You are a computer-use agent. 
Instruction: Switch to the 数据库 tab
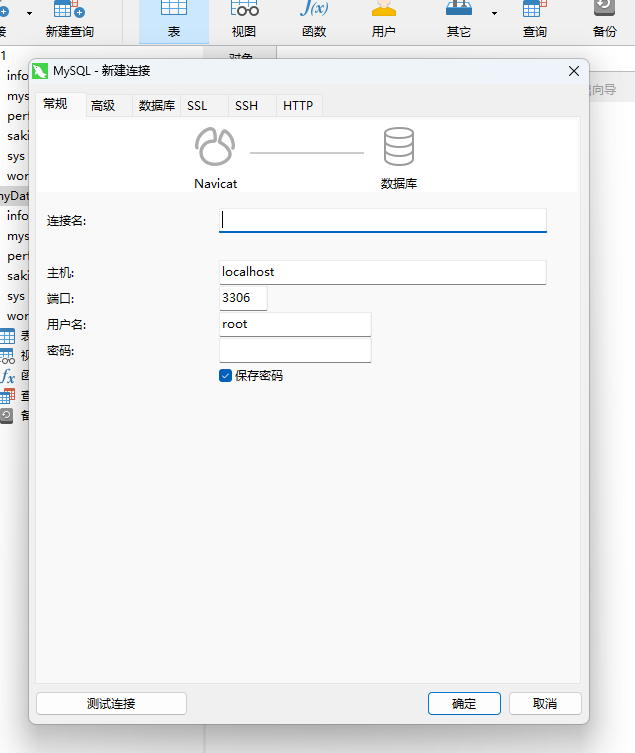(x=157, y=106)
